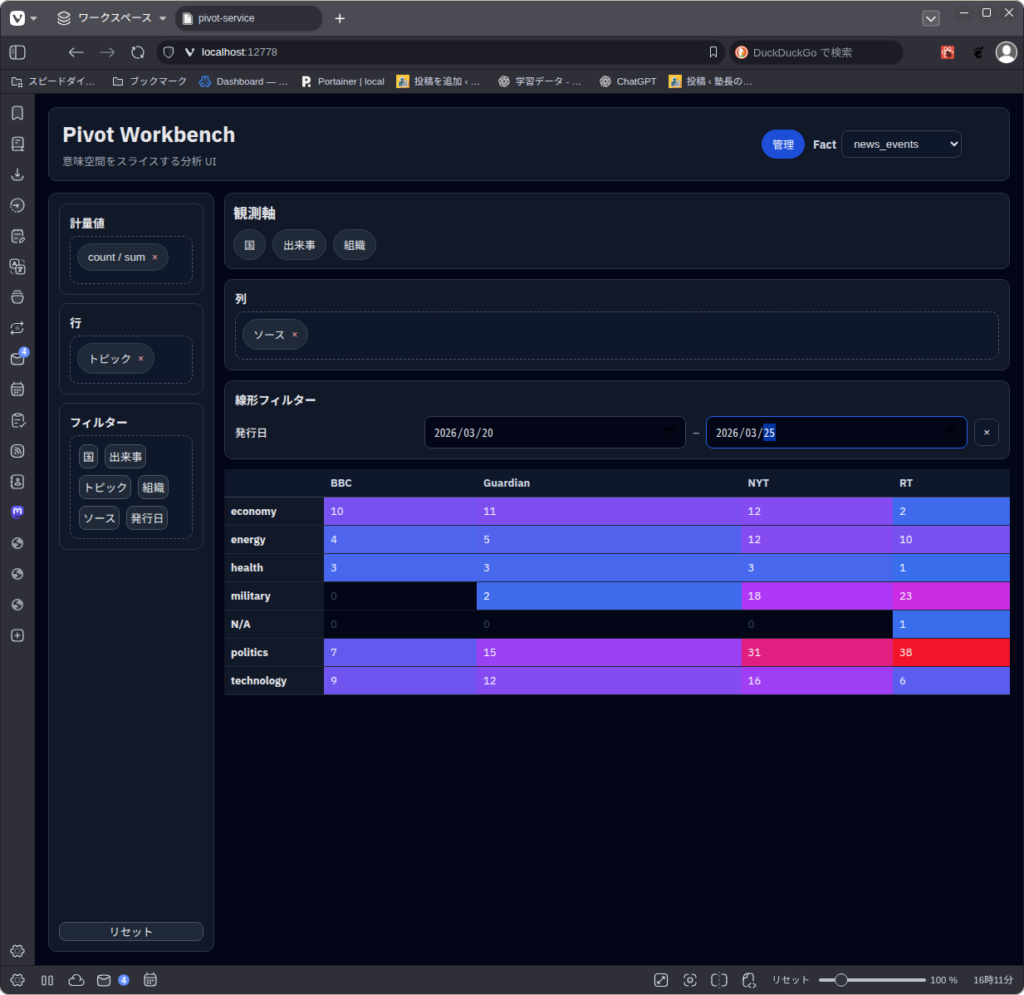Open the Fact news_events dropdown
Screen dimensions: 1024x995
click(900, 144)
